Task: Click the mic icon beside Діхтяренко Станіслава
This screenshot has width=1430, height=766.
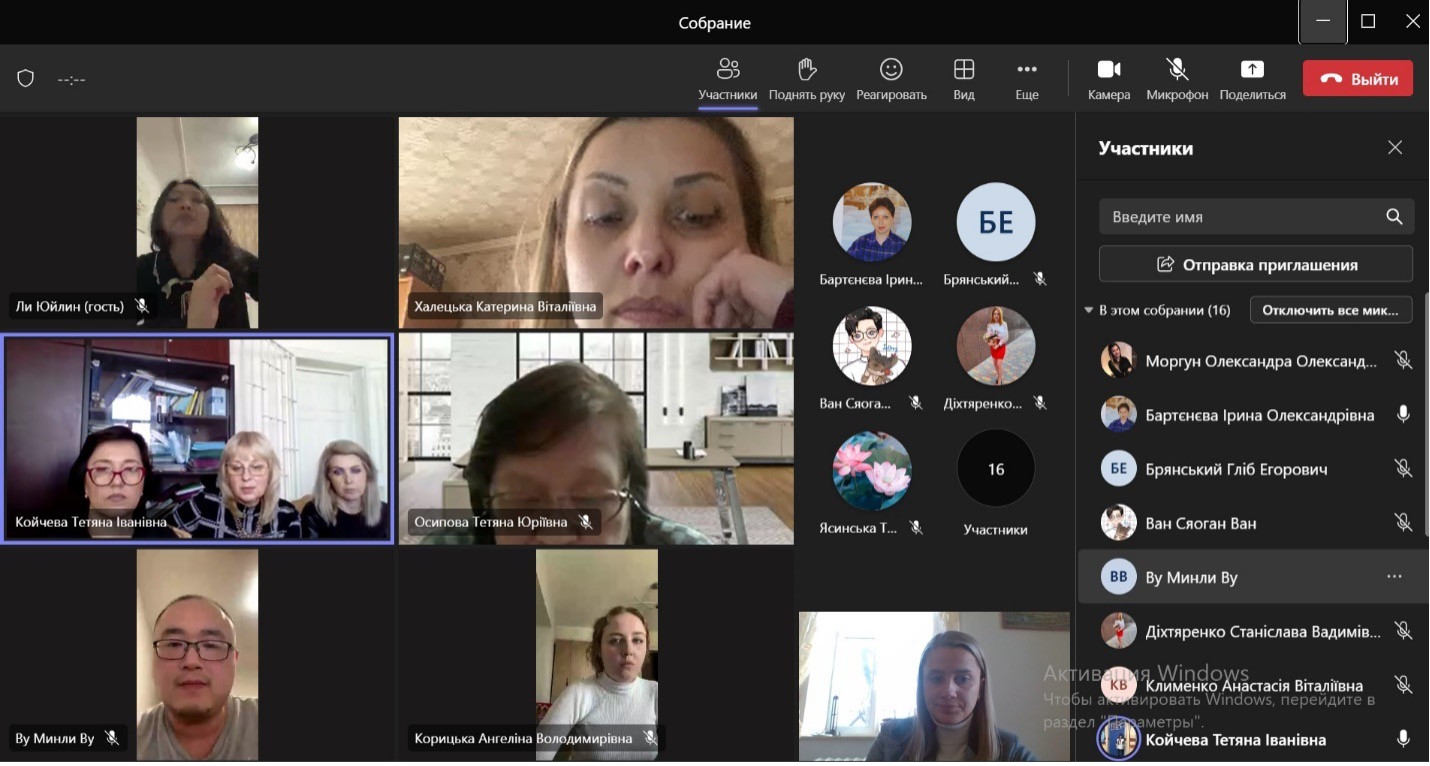Action: (1403, 631)
